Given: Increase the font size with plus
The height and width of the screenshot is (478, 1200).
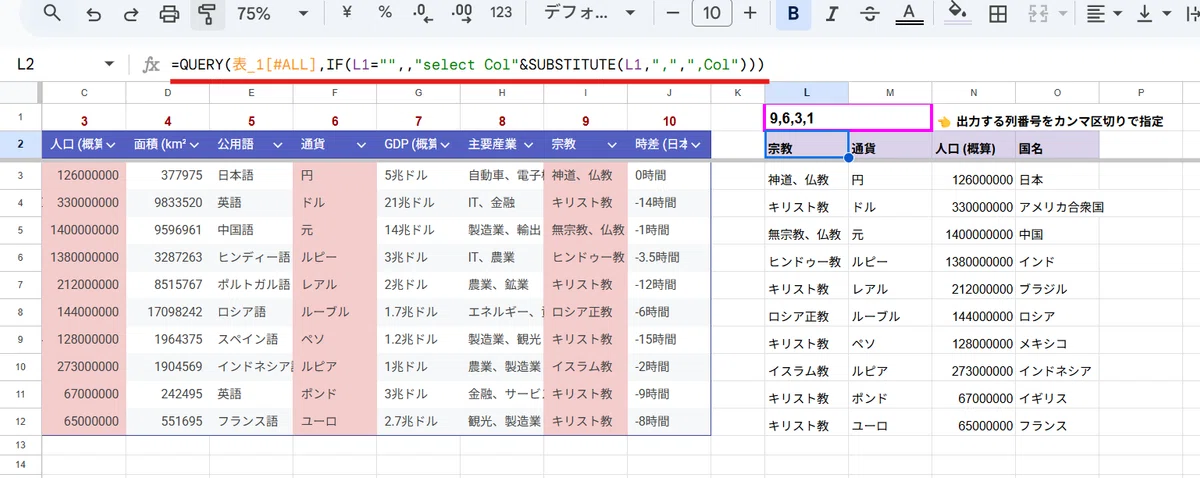Looking at the screenshot, I should (750, 14).
